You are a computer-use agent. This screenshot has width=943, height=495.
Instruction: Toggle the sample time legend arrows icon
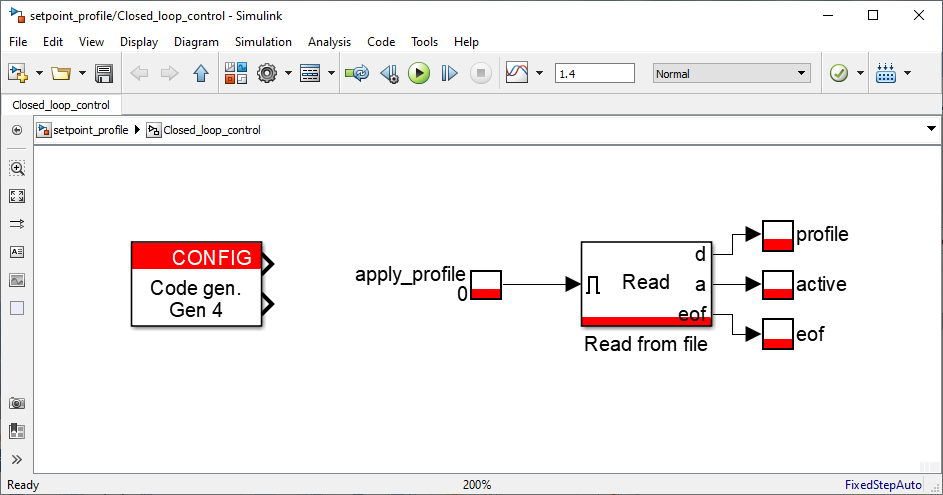[x=17, y=224]
